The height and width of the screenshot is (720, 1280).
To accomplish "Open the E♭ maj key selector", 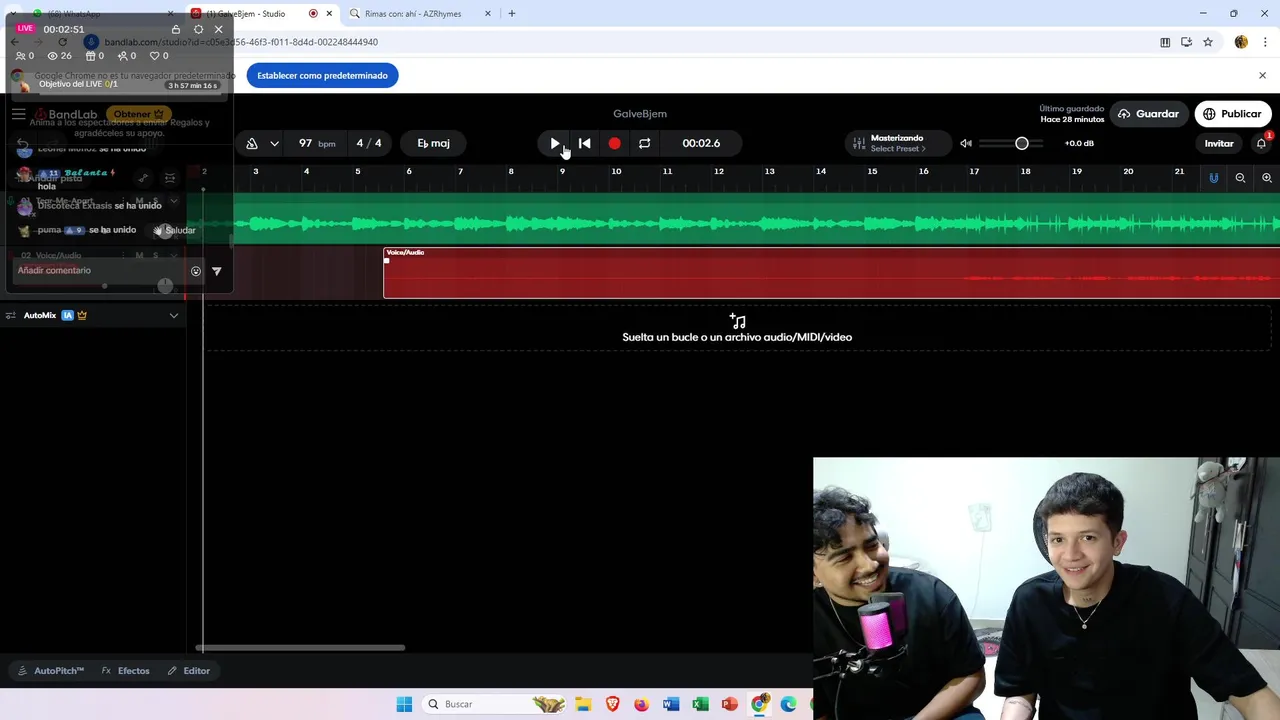I will (433, 143).
